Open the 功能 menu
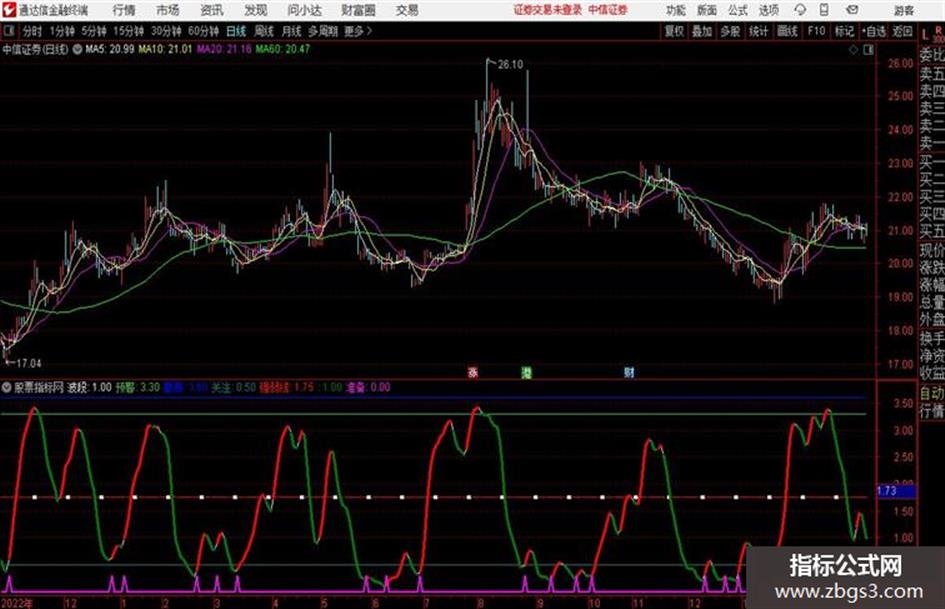 coord(676,10)
